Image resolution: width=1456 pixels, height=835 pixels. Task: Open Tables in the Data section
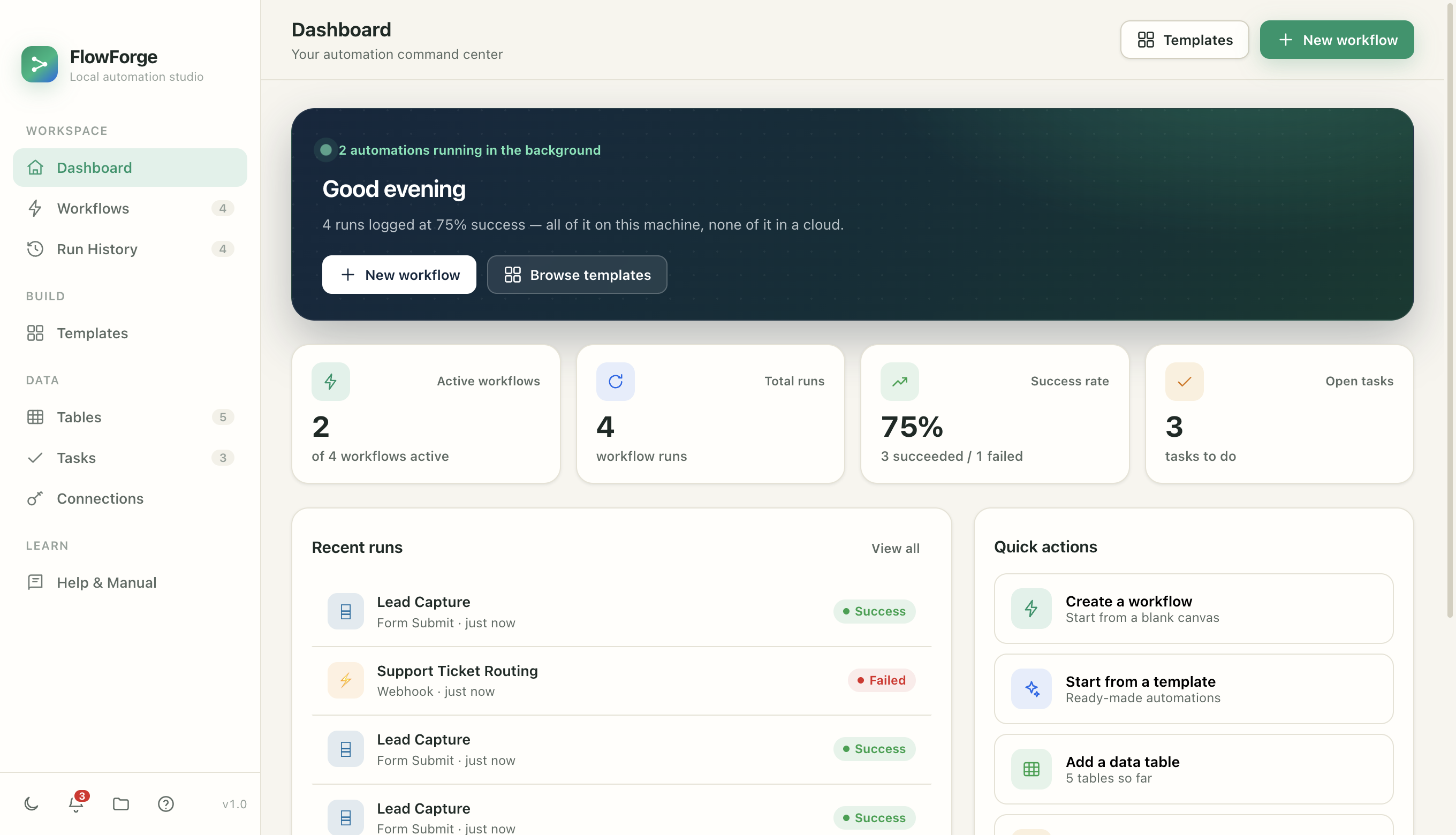click(130, 417)
